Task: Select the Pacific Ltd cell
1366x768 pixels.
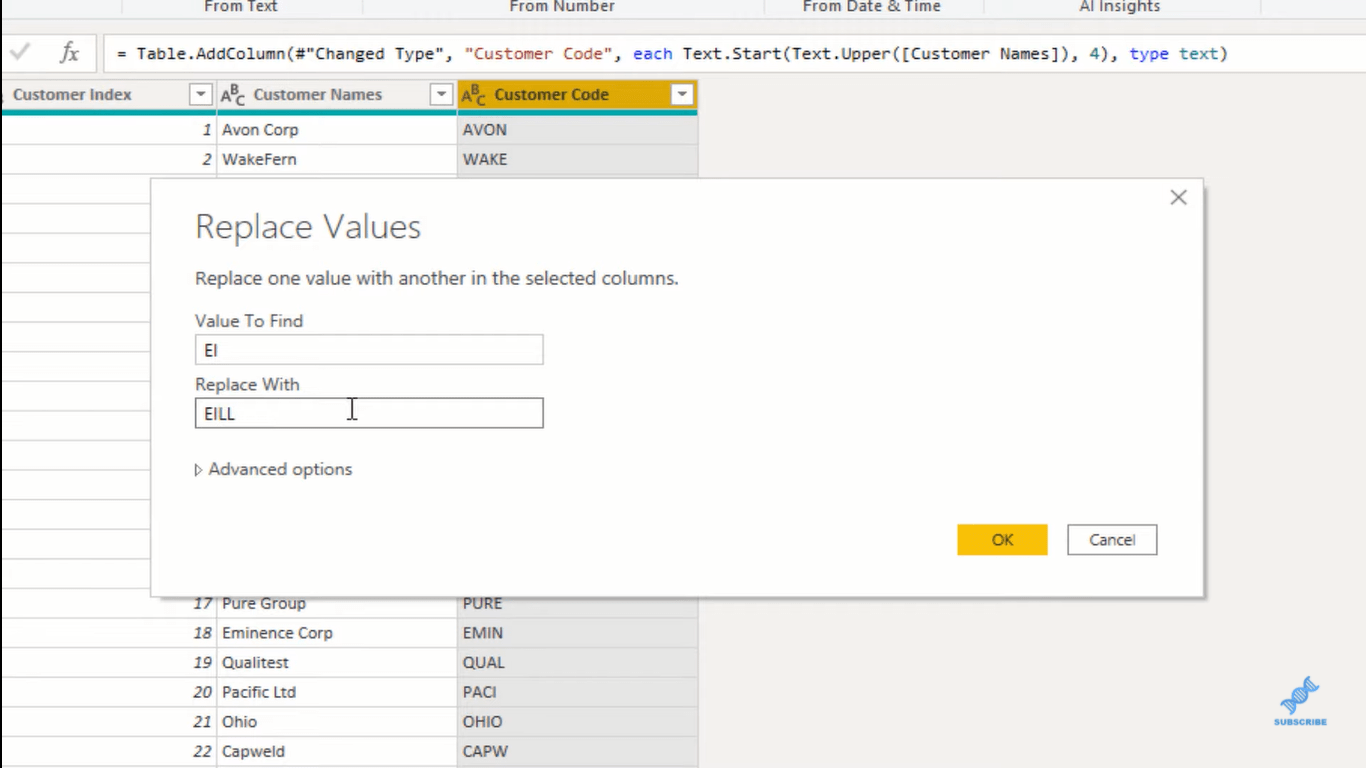Action: pyautogui.click(x=337, y=692)
